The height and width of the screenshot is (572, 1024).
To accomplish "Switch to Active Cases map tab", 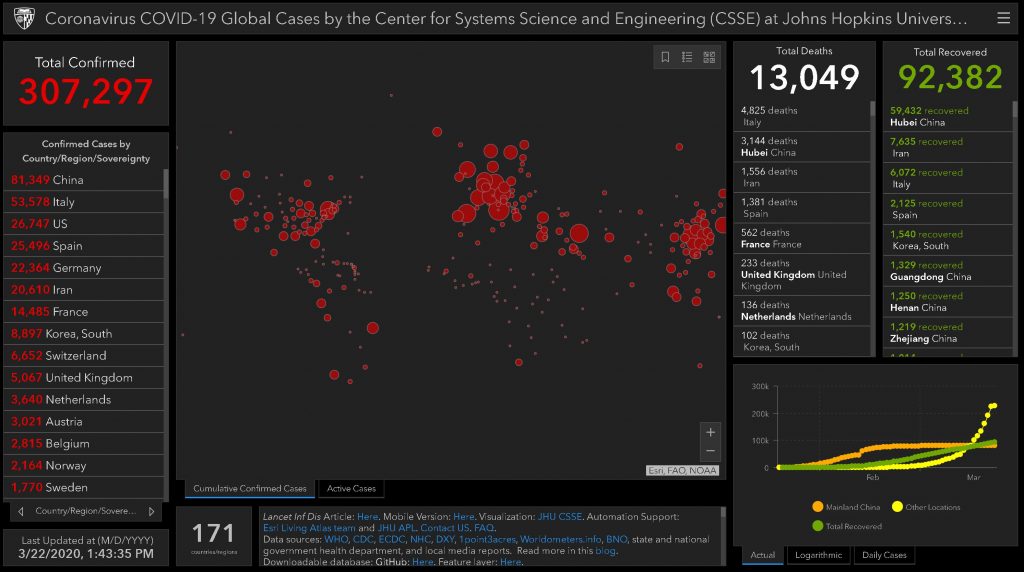I will (x=351, y=488).
